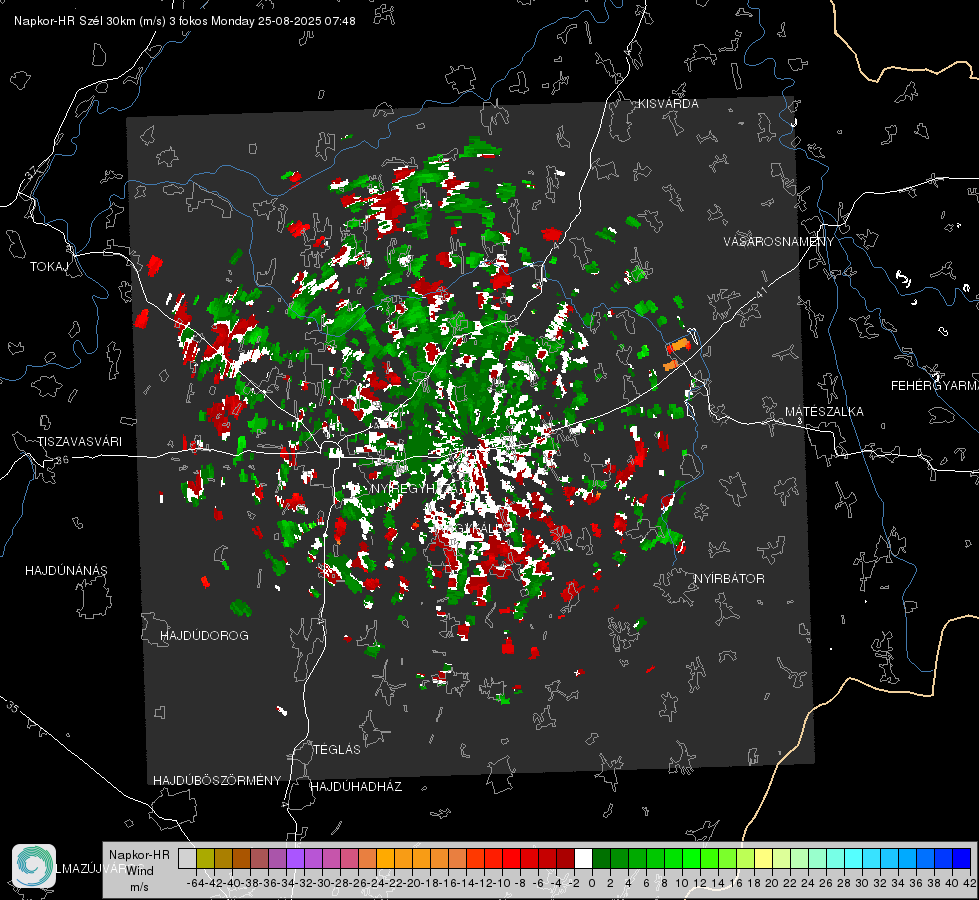Click the NYÍRBÁTOR town label
This screenshot has width=979, height=900.
pyautogui.click(x=729, y=579)
